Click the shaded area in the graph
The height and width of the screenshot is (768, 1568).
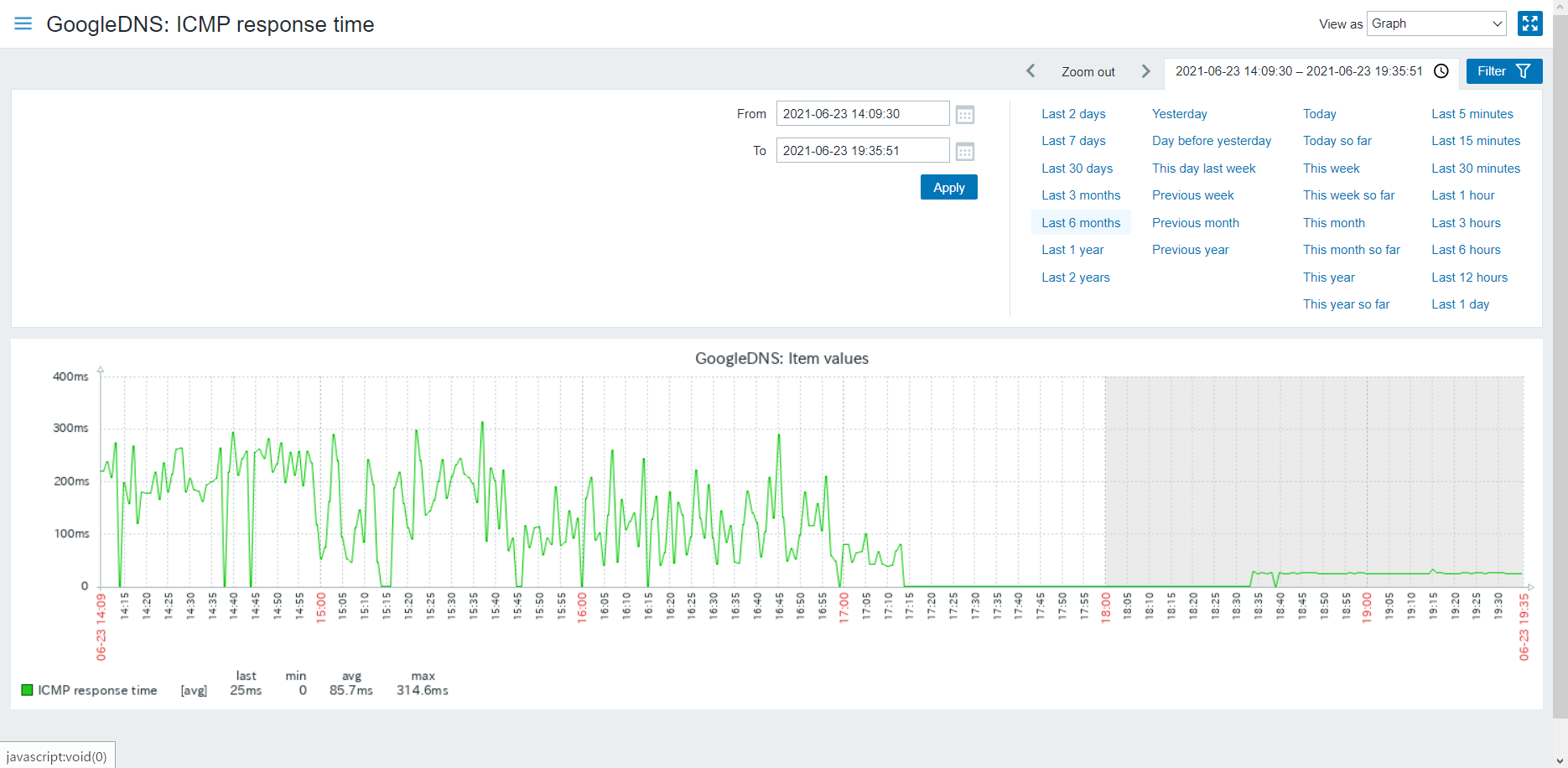[1314, 481]
